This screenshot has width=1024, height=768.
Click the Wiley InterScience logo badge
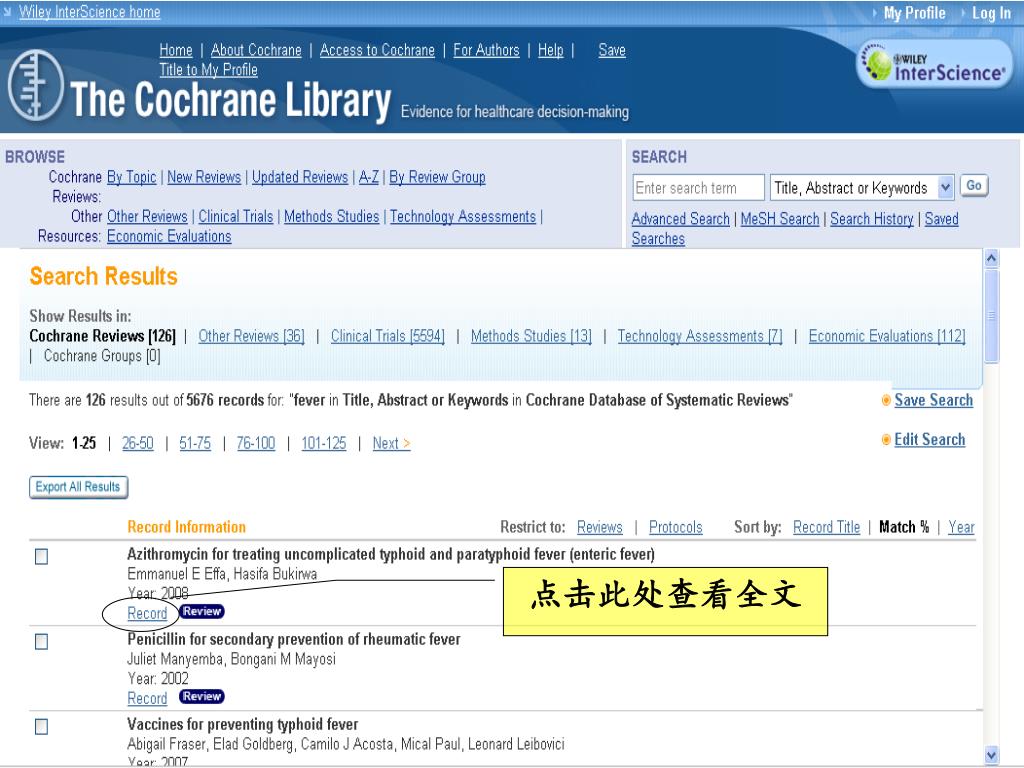(x=935, y=63)
